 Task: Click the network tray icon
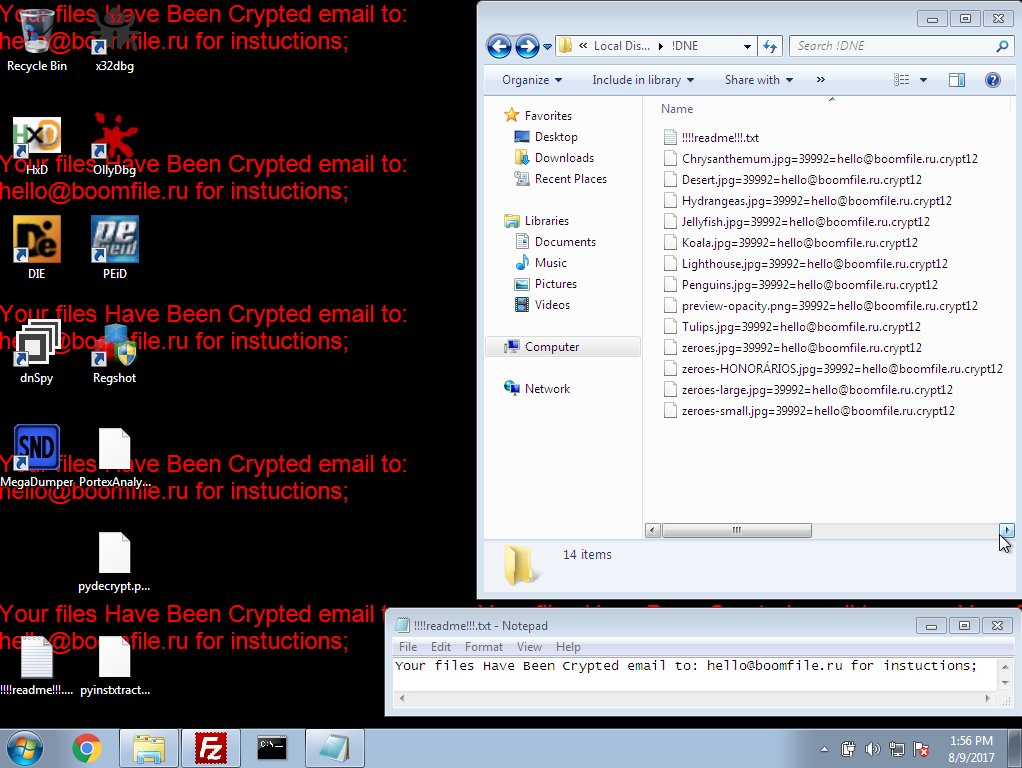(x=897, y=750)
